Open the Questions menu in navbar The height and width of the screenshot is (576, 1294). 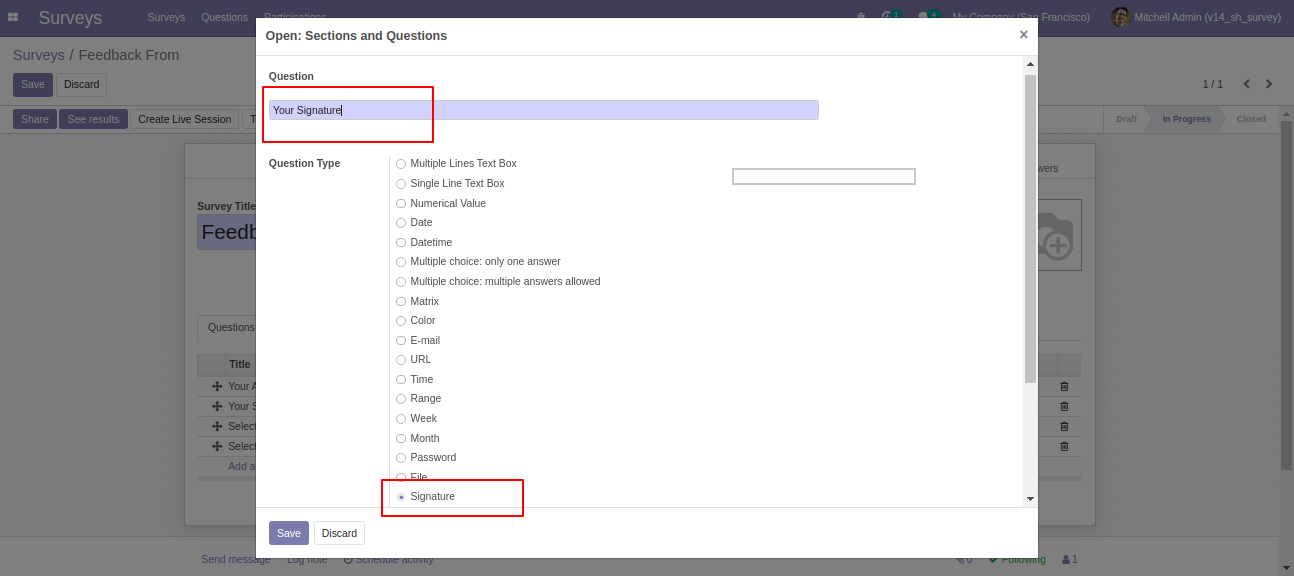click(224, 17)
